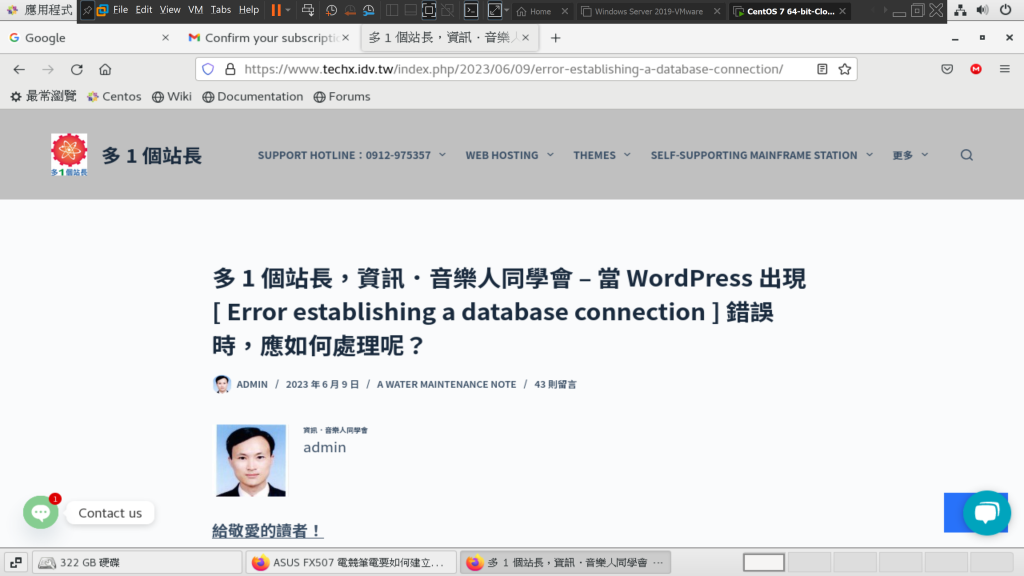This screenshot has width=1024, height=576.
Task: Click the Documentation bookmark link
Action: (x=252, y=97)
